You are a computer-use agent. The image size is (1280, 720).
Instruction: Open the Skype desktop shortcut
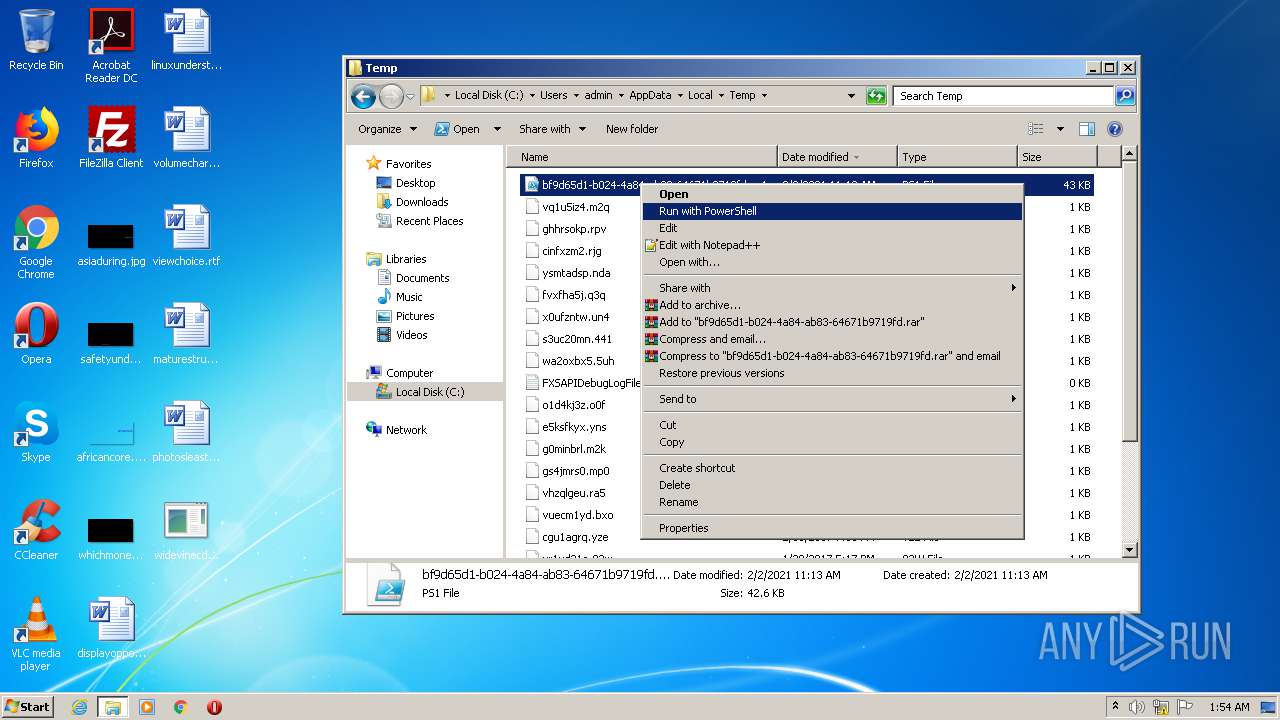coord(36,432)
